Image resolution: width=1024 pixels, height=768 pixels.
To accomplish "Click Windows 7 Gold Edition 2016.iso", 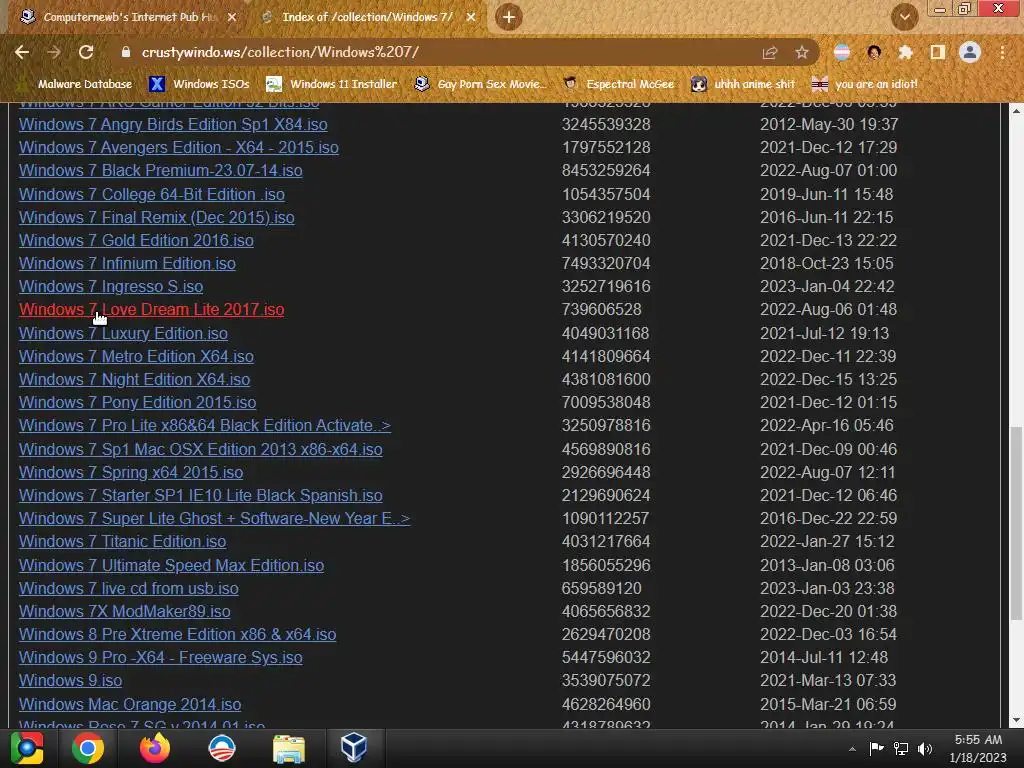I will tap(136, 240).
